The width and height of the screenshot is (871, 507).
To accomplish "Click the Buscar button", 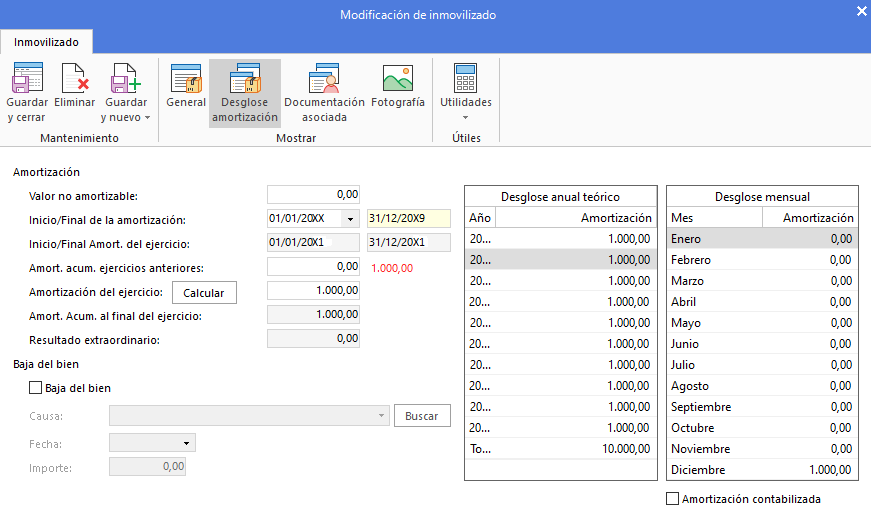I will point(422,415).
